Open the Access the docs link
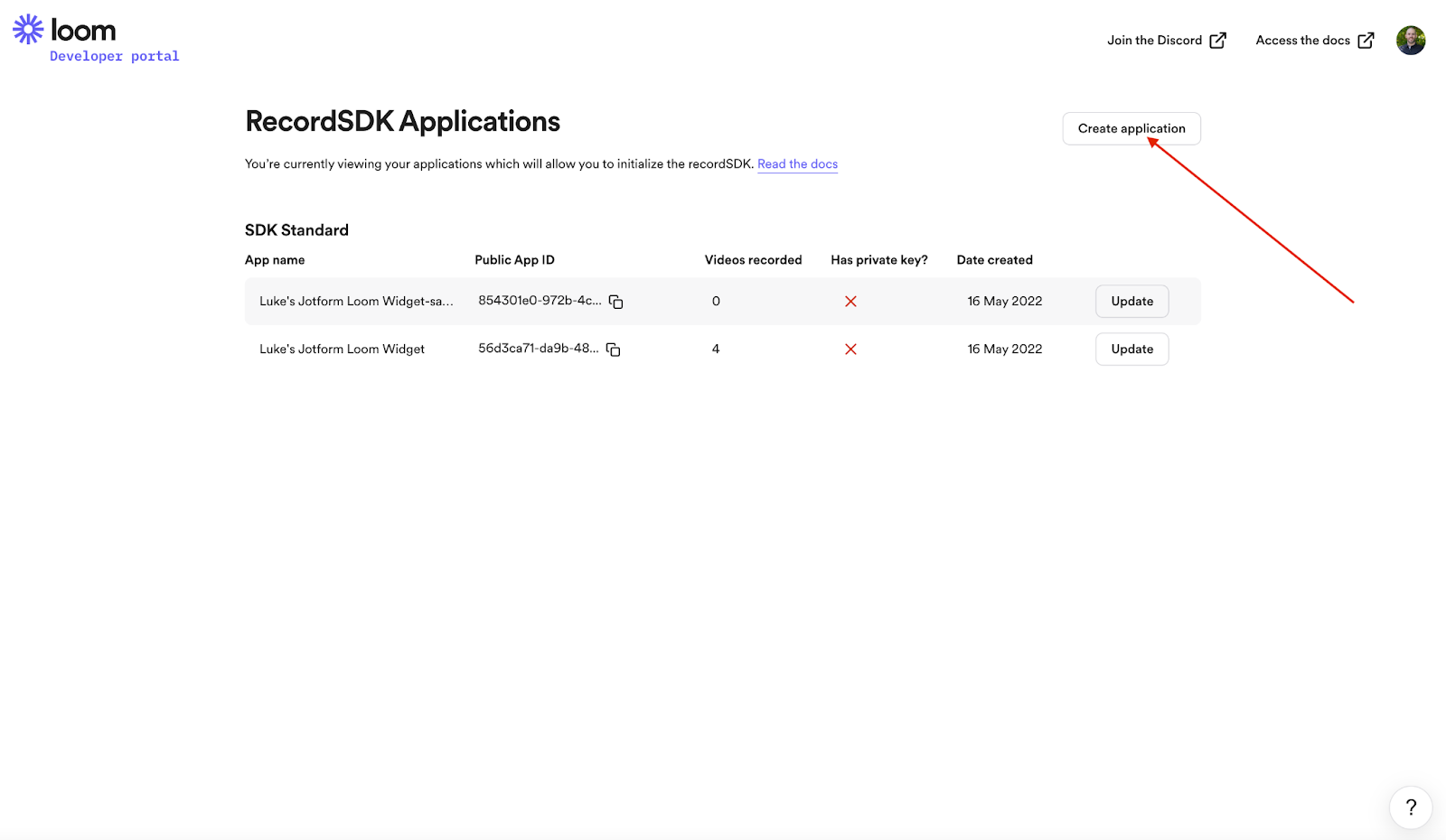 1302,41
